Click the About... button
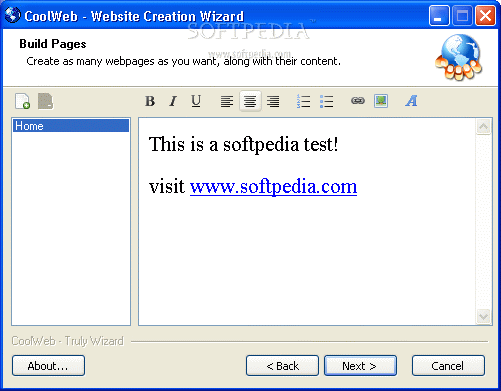The width and height of the screenshot is (501, 391). 48,366
